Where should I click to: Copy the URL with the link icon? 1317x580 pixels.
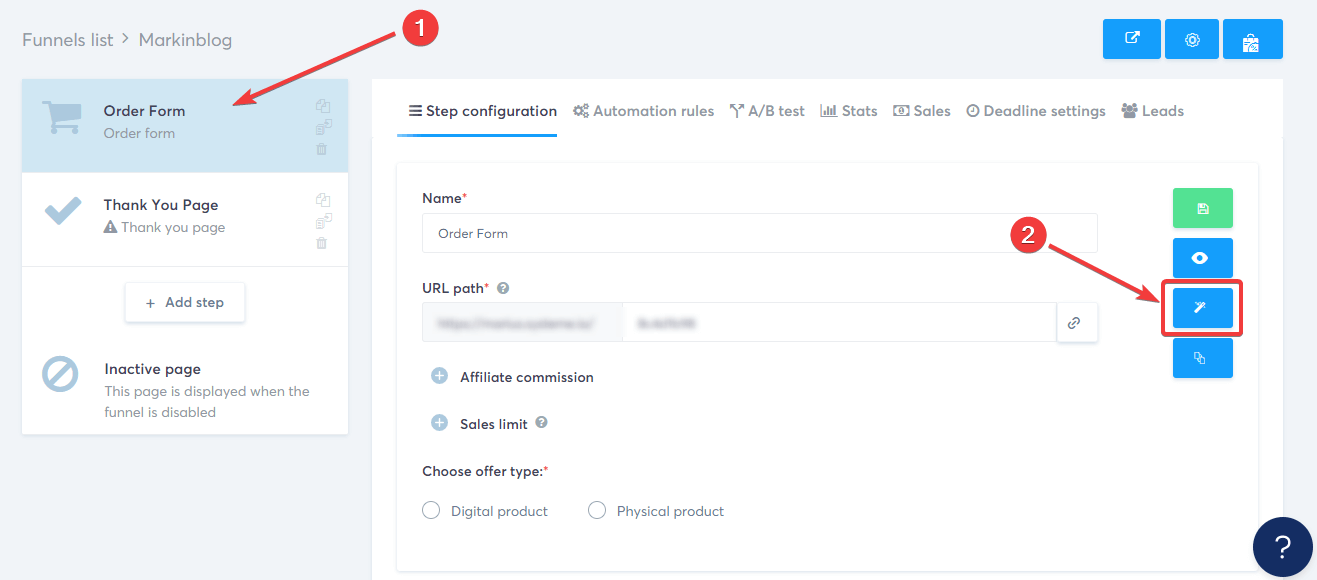pyautogui.click(x=1077, y=322)
